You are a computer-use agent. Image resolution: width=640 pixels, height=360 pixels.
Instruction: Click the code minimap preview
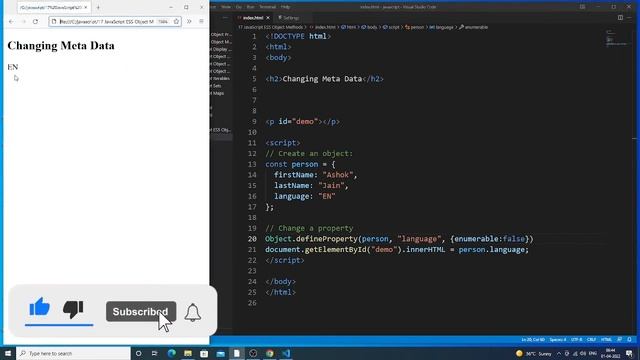click(616, 38)
